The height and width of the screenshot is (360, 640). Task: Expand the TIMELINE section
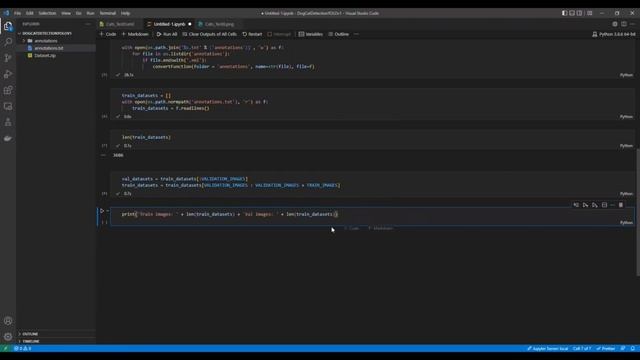tap(31, 341)
